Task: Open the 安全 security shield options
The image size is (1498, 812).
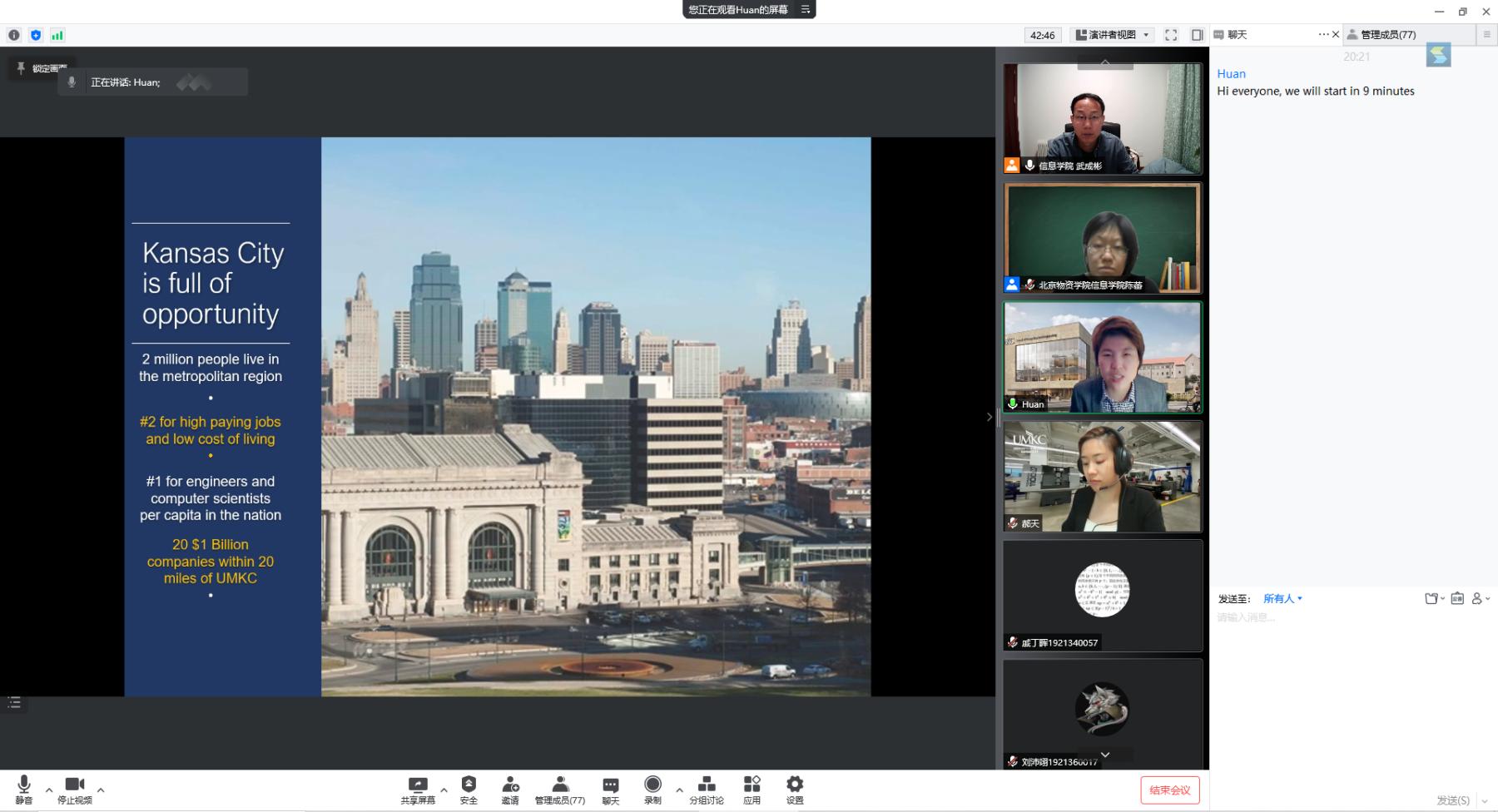Action: tap(469, 790)
